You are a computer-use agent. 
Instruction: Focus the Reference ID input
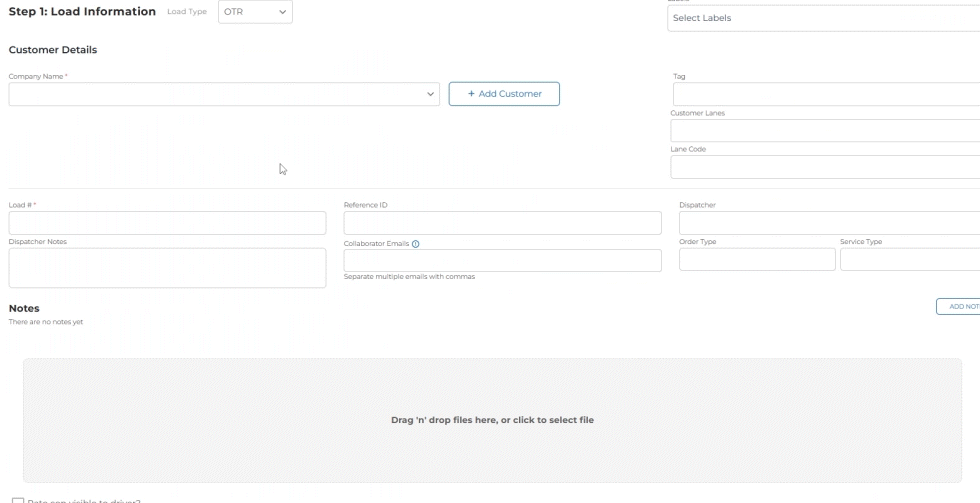click(x=502, y=223)
